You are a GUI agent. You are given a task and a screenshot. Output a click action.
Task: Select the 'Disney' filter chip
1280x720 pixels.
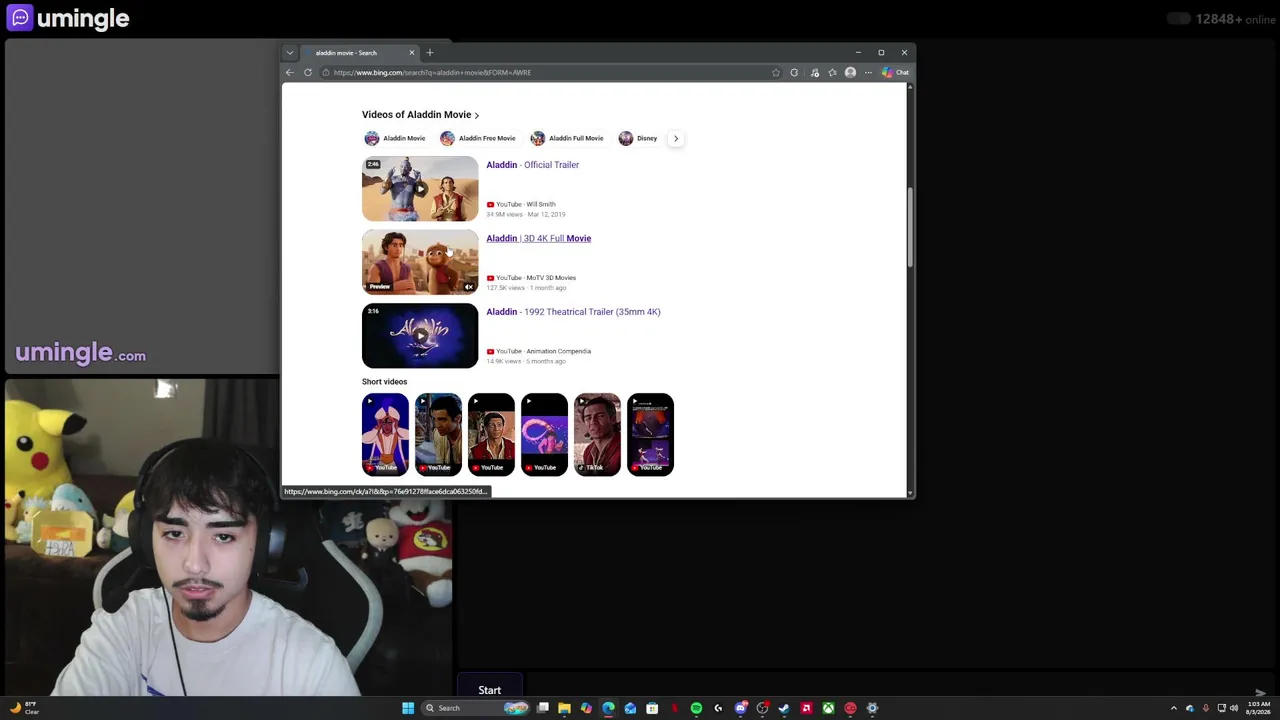[x=638, y=138]
